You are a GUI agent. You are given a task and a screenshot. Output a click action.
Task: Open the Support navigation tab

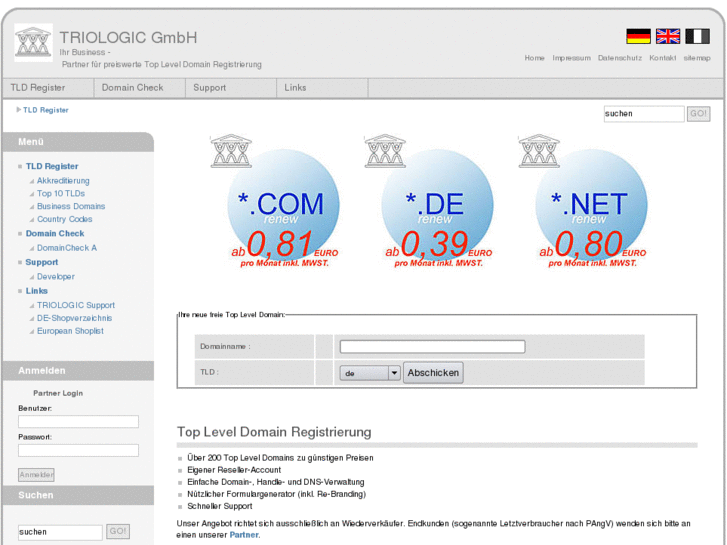point(231,88)
